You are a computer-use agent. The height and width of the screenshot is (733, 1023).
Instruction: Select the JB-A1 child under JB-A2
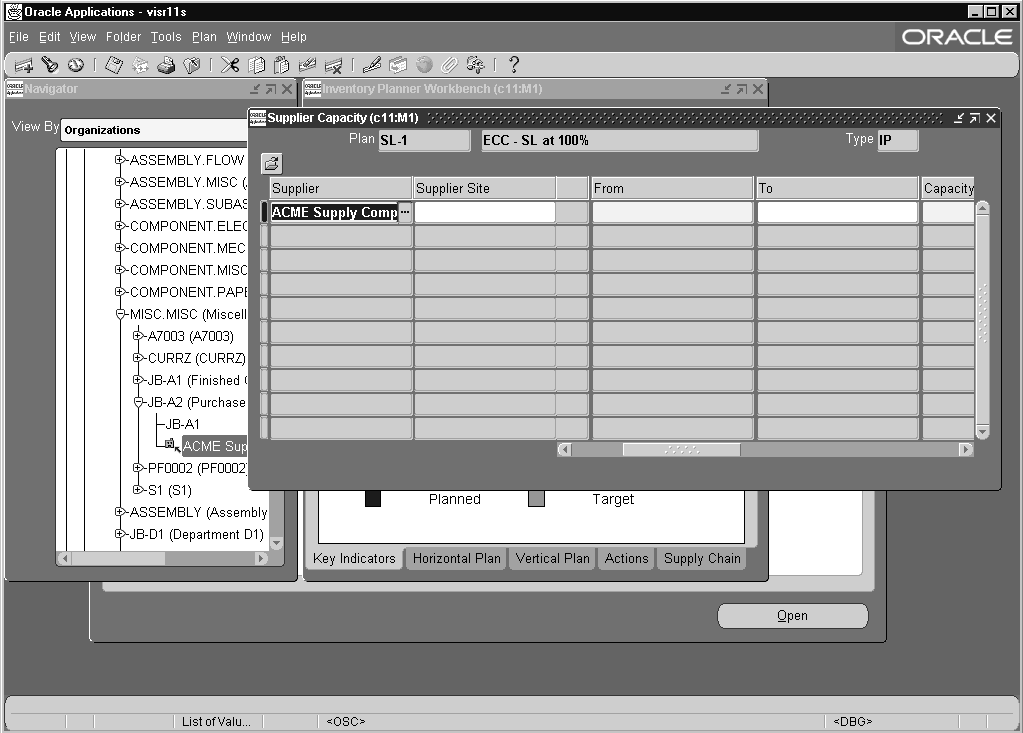click(183, 425)
